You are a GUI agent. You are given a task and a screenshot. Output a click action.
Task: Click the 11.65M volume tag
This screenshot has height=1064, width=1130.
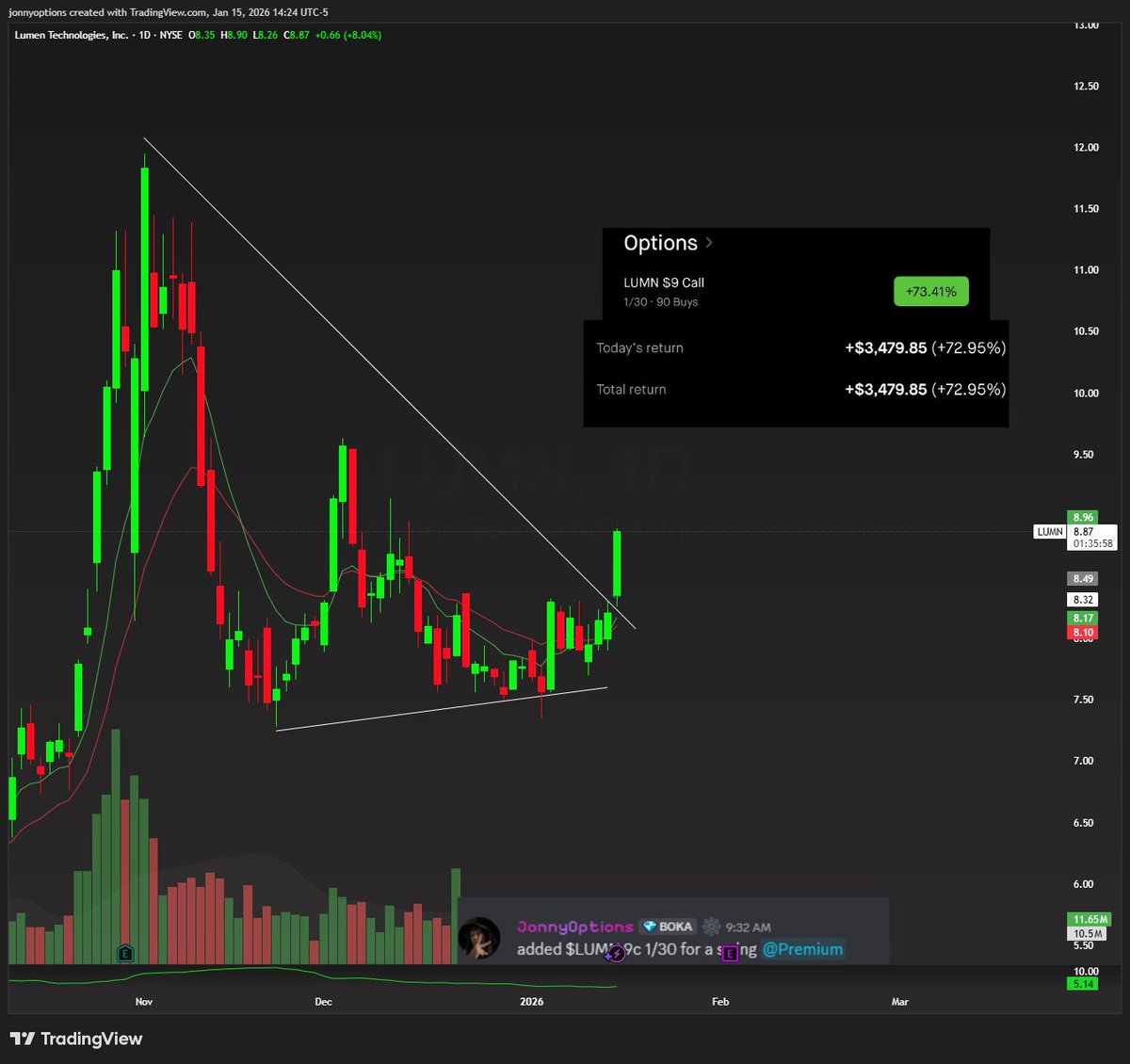[1090, 919]
